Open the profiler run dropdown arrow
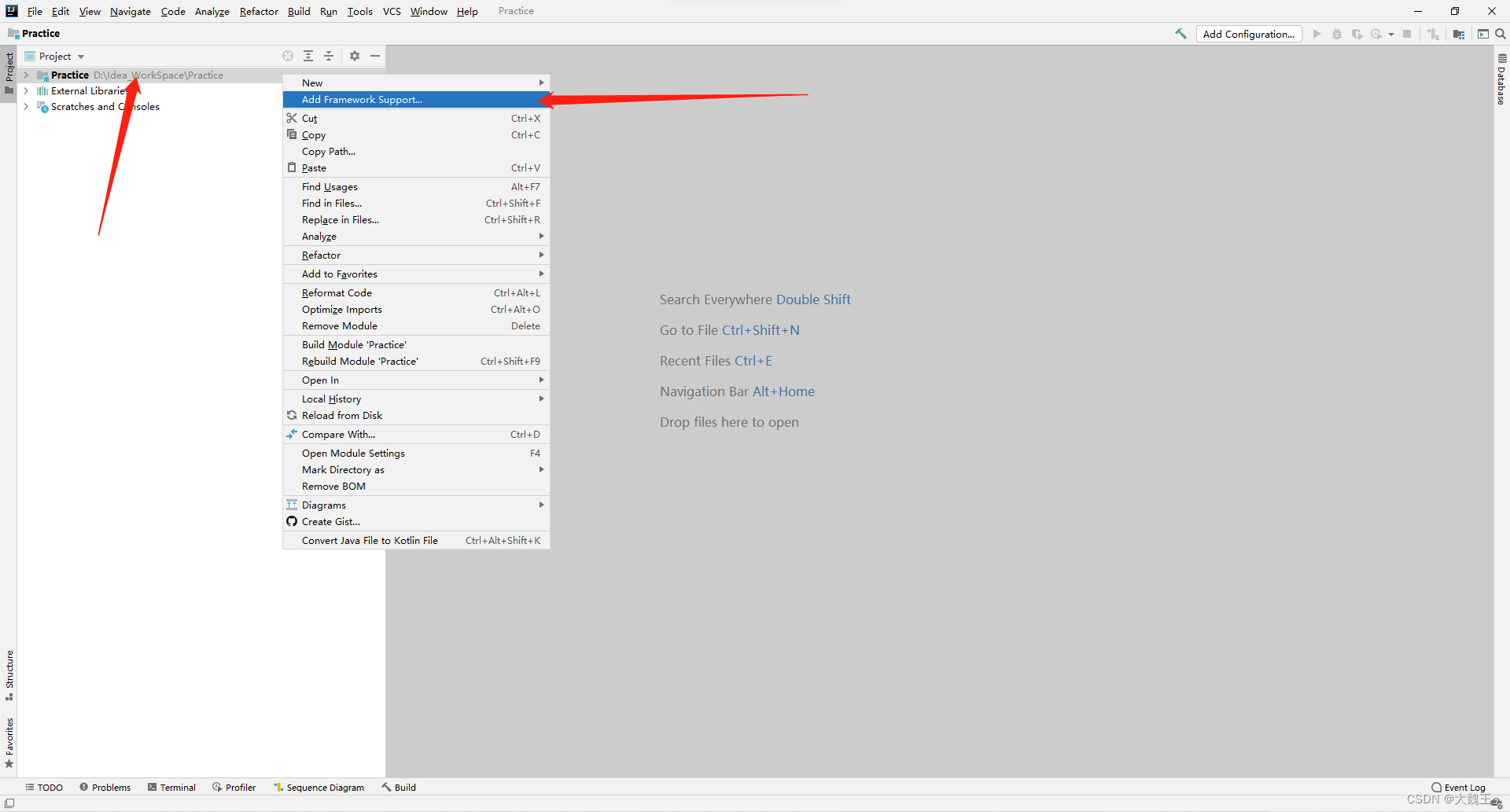The width and height of the screenshot is (1510, 812). coord(1390,35)
